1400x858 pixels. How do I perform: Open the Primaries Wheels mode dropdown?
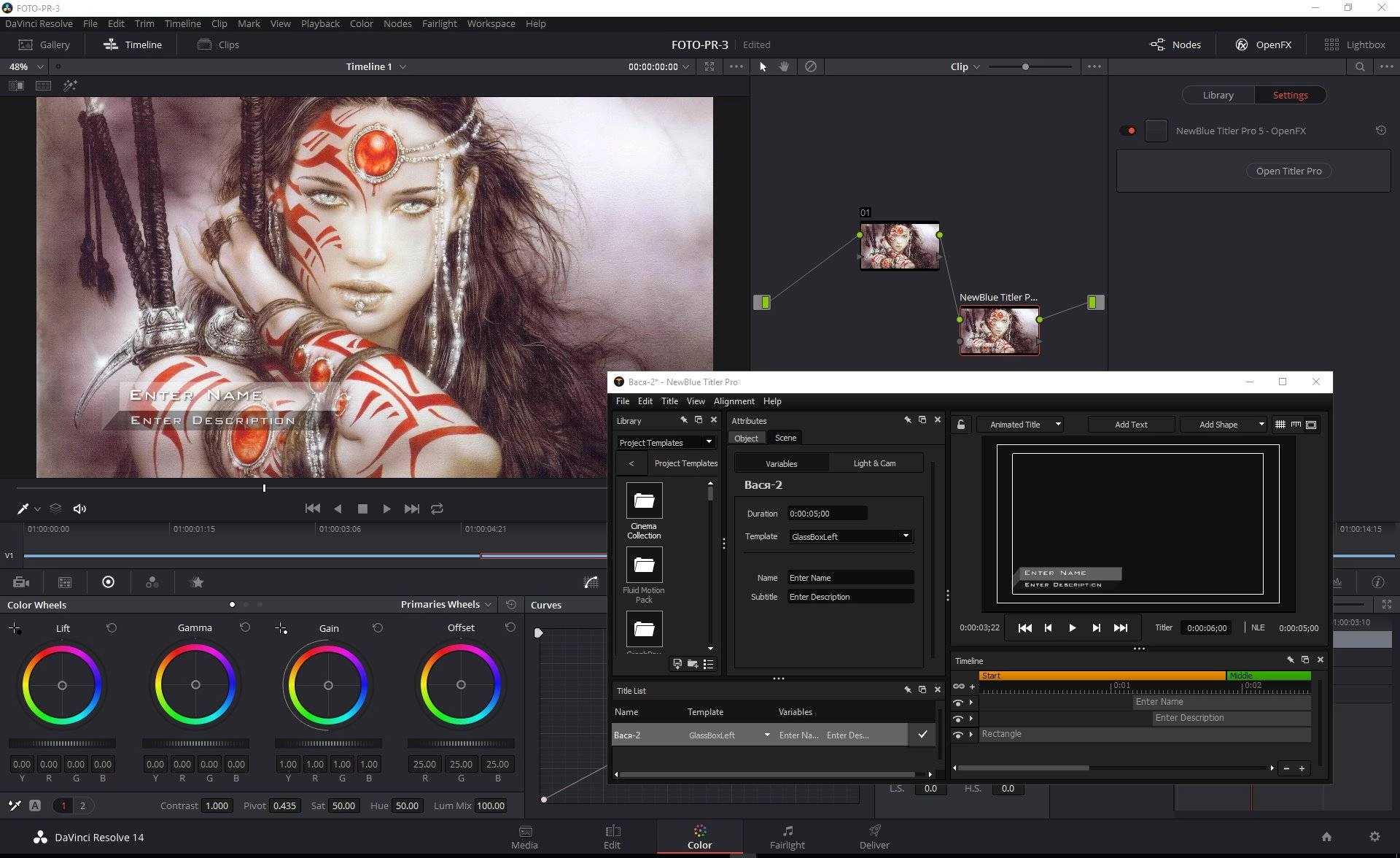coord(446,604)
